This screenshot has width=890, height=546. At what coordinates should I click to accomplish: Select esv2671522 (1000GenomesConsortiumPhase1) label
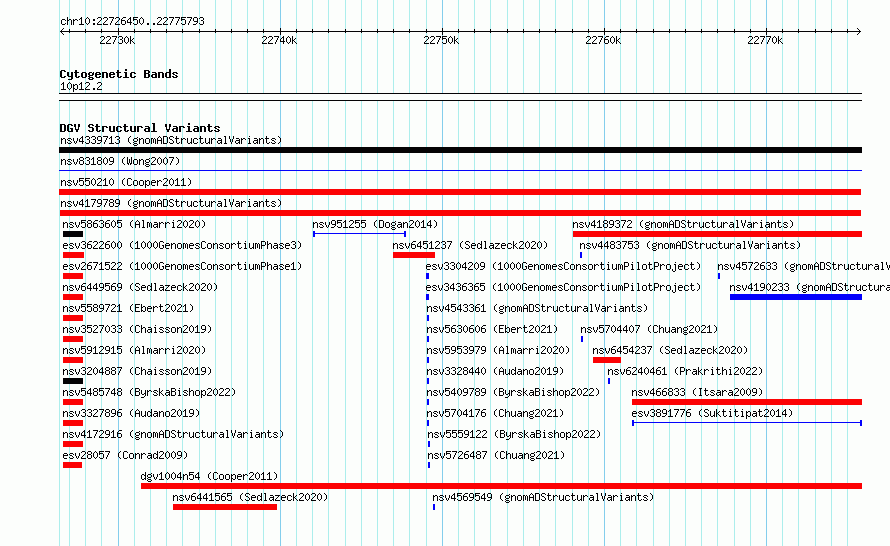(x=182, y=266)
